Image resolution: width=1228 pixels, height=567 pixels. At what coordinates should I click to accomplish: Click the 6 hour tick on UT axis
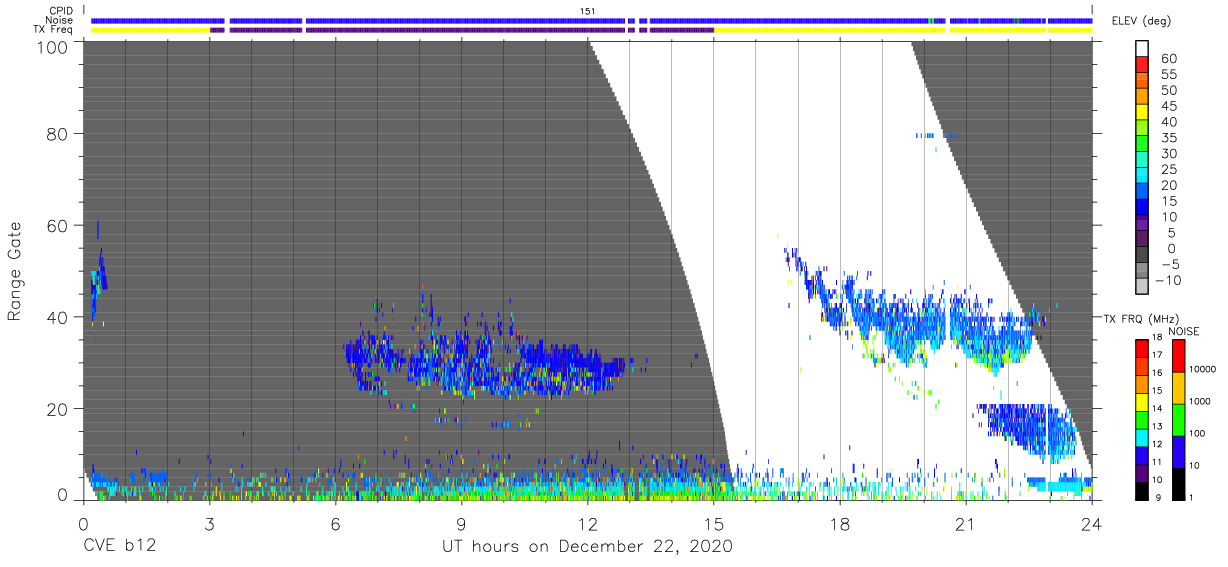(x=335, y=524)
